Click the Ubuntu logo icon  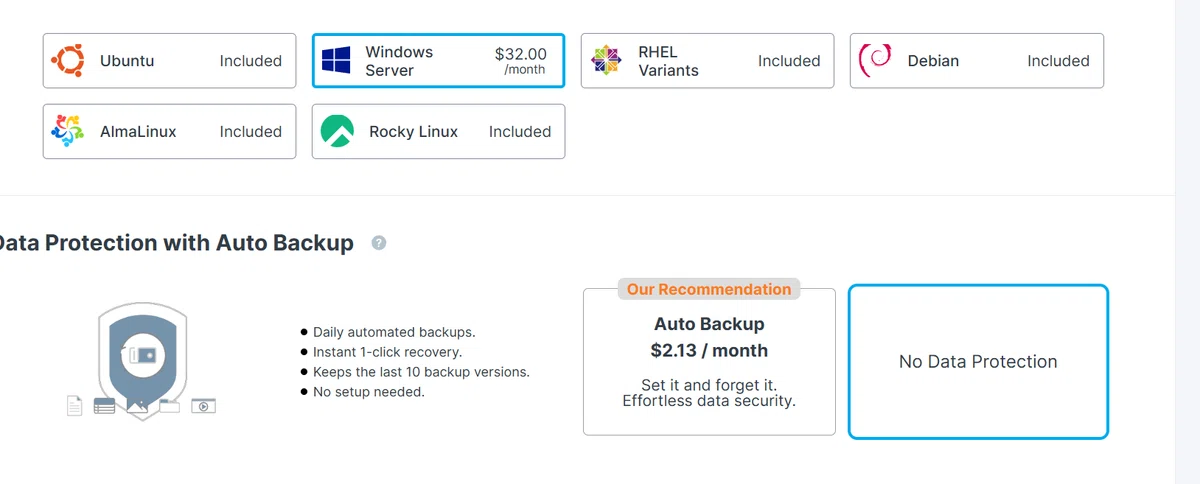pos(67,61)
